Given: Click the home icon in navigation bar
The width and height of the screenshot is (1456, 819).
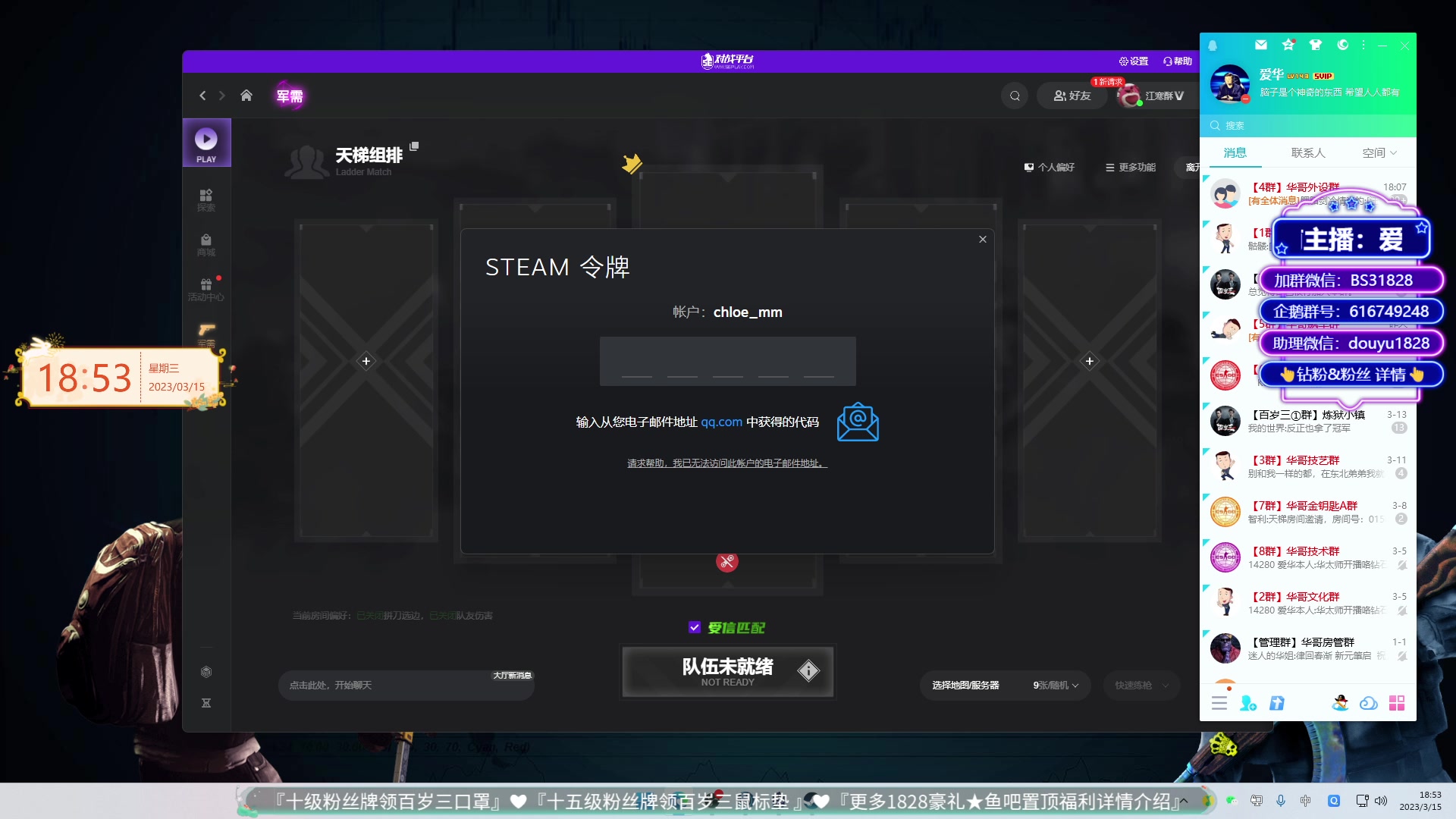Looking at the screenshot, I should click(246, 96).
